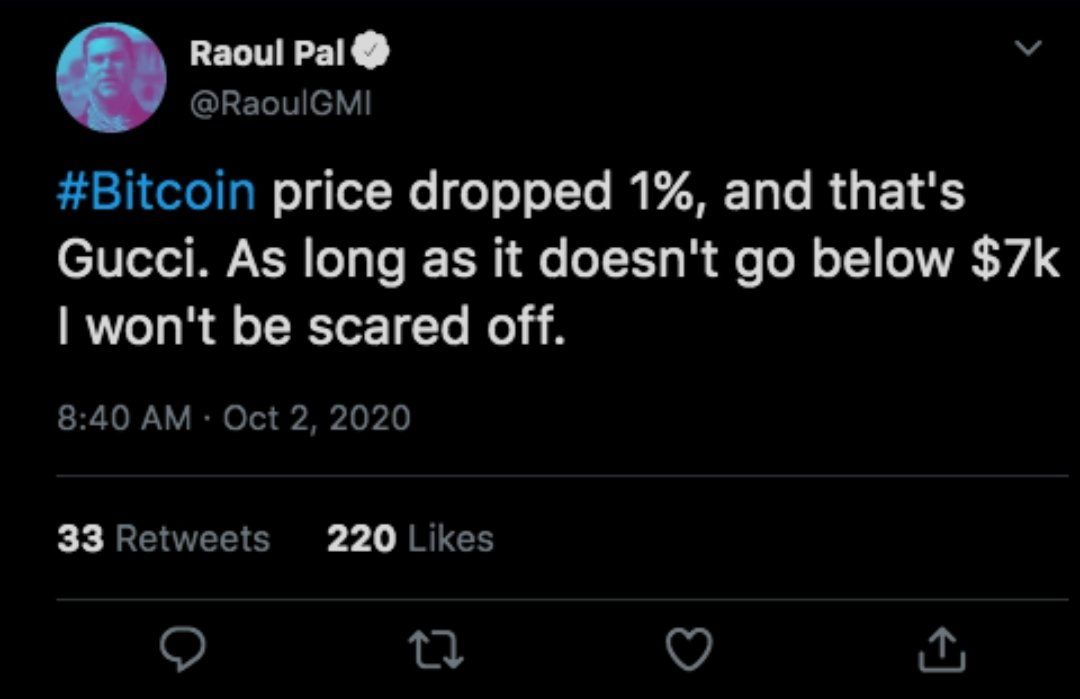The width and height of the screenshot is (1080, 699).
Task: Retweet this post using the retweet icon
Action: [436, 650]
